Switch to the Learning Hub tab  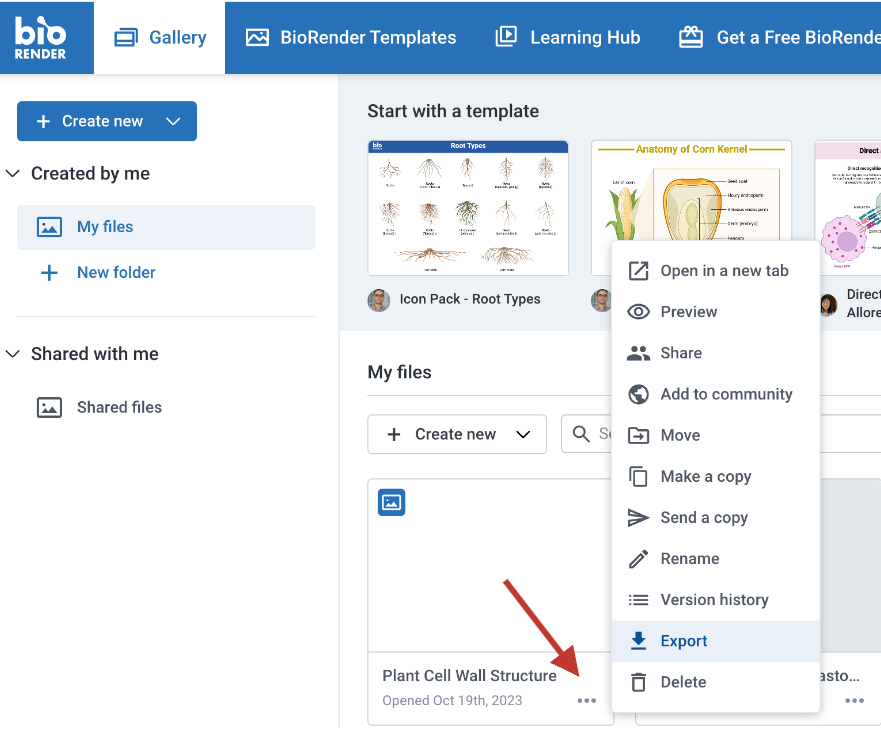(x=568, y=36)
